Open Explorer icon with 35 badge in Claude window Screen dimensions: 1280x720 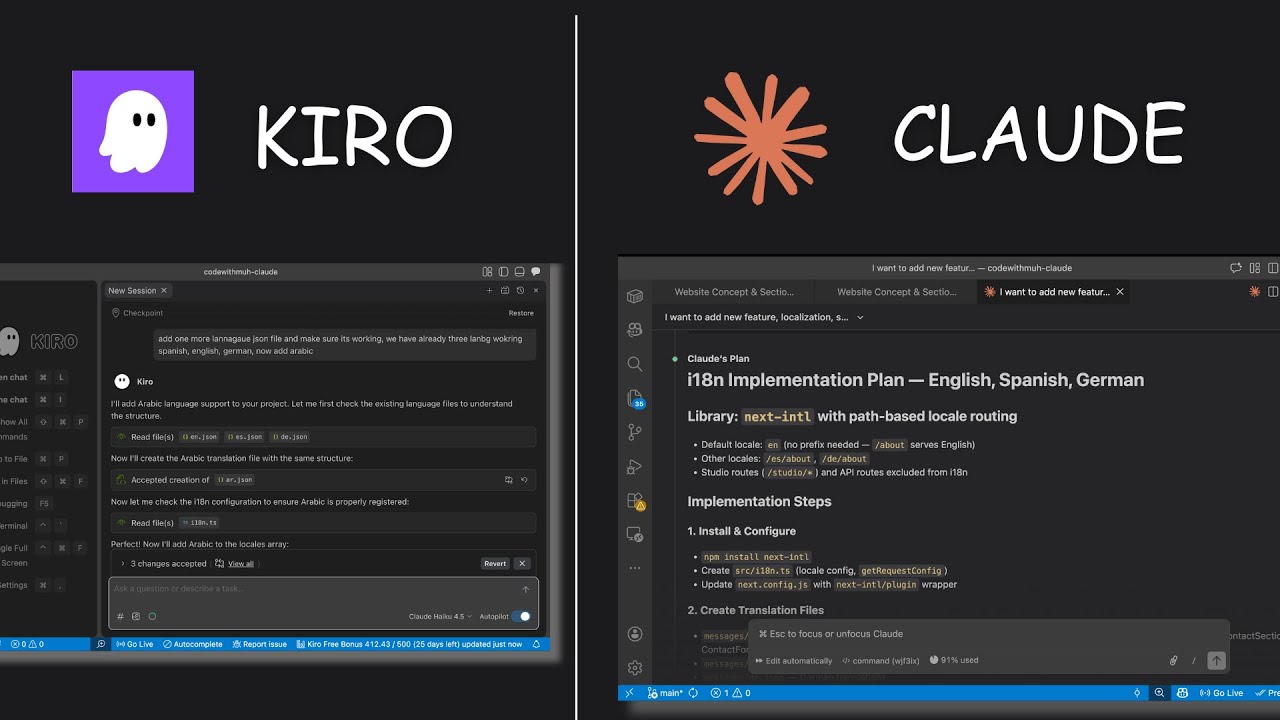point(635,398)
